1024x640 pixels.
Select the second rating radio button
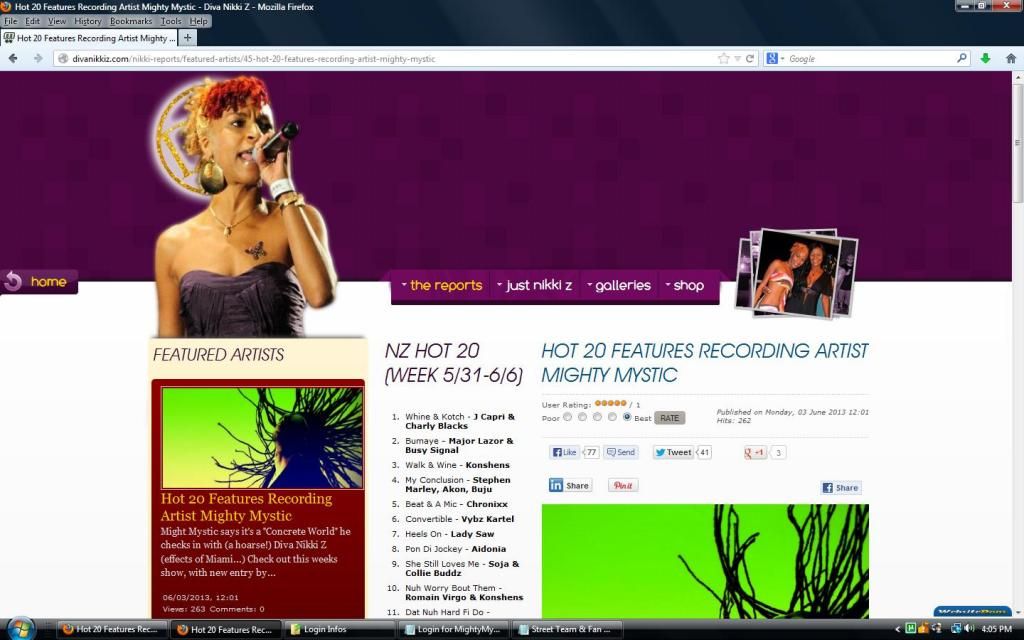583,417
